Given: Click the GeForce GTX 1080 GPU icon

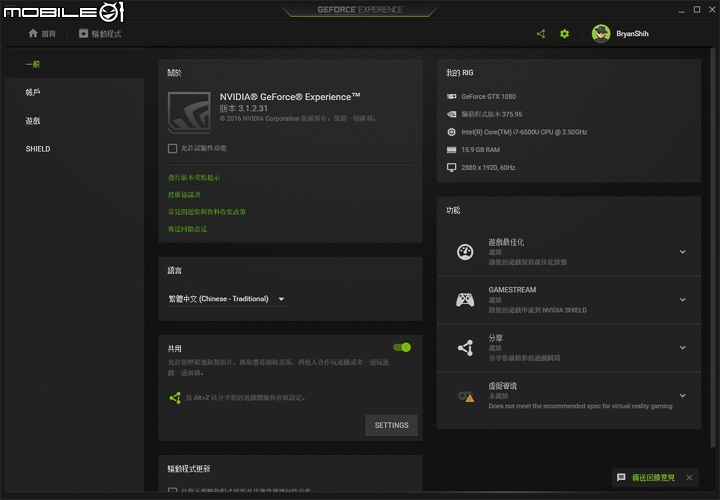Looking at the screenshot, I should pos(451,96).
